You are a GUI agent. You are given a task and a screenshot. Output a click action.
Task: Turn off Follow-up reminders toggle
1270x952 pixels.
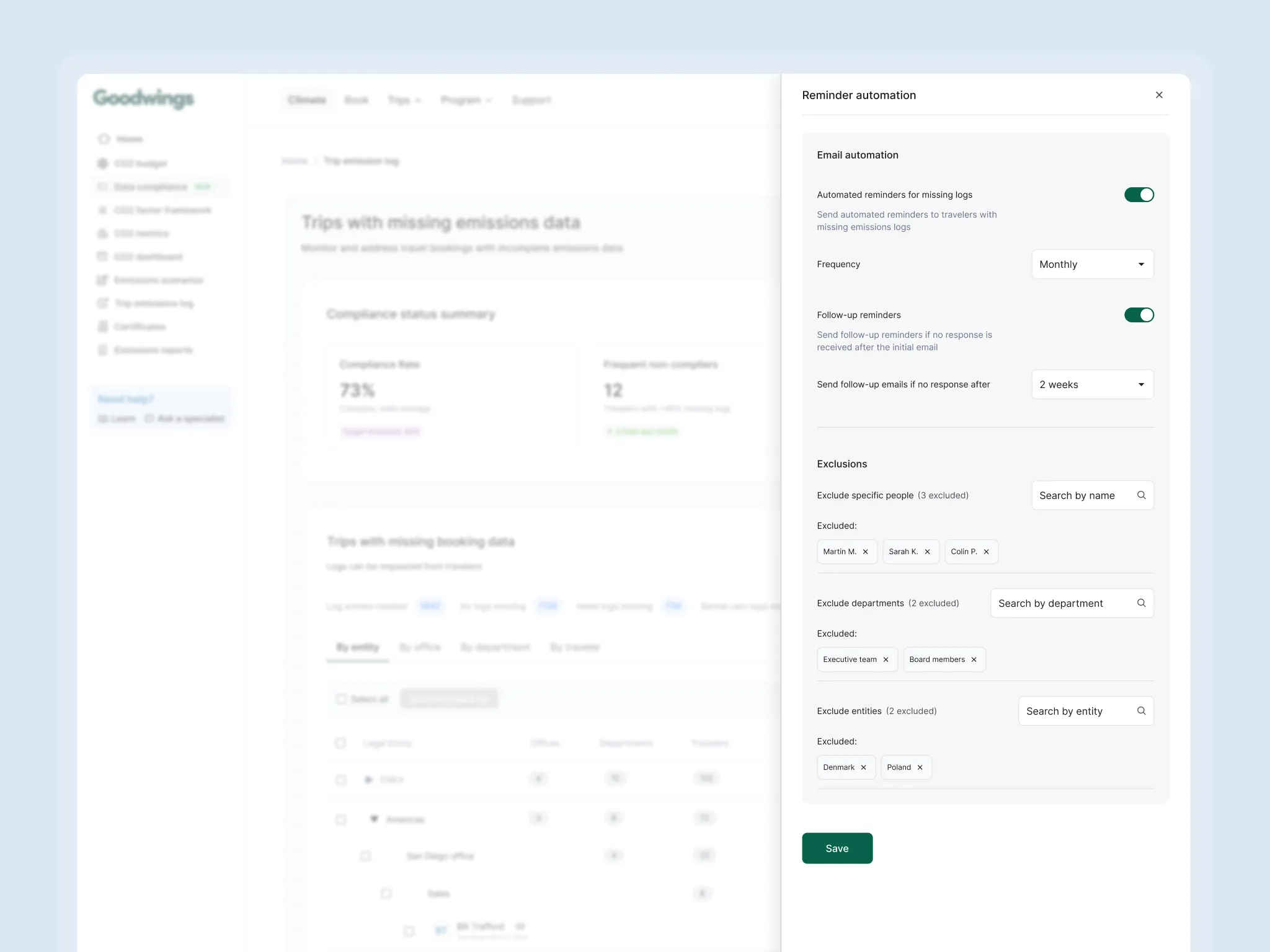[x=1139, y=315]
